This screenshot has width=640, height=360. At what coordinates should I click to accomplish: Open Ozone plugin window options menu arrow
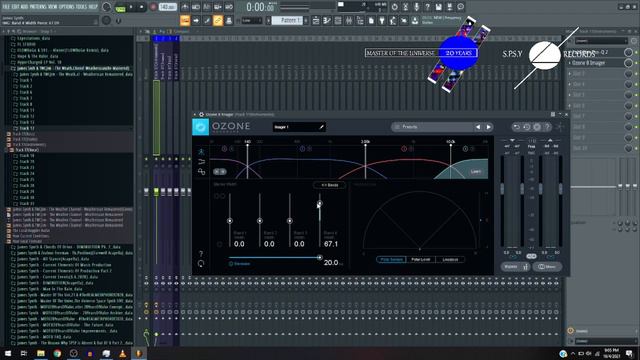[x=195, y=115]
